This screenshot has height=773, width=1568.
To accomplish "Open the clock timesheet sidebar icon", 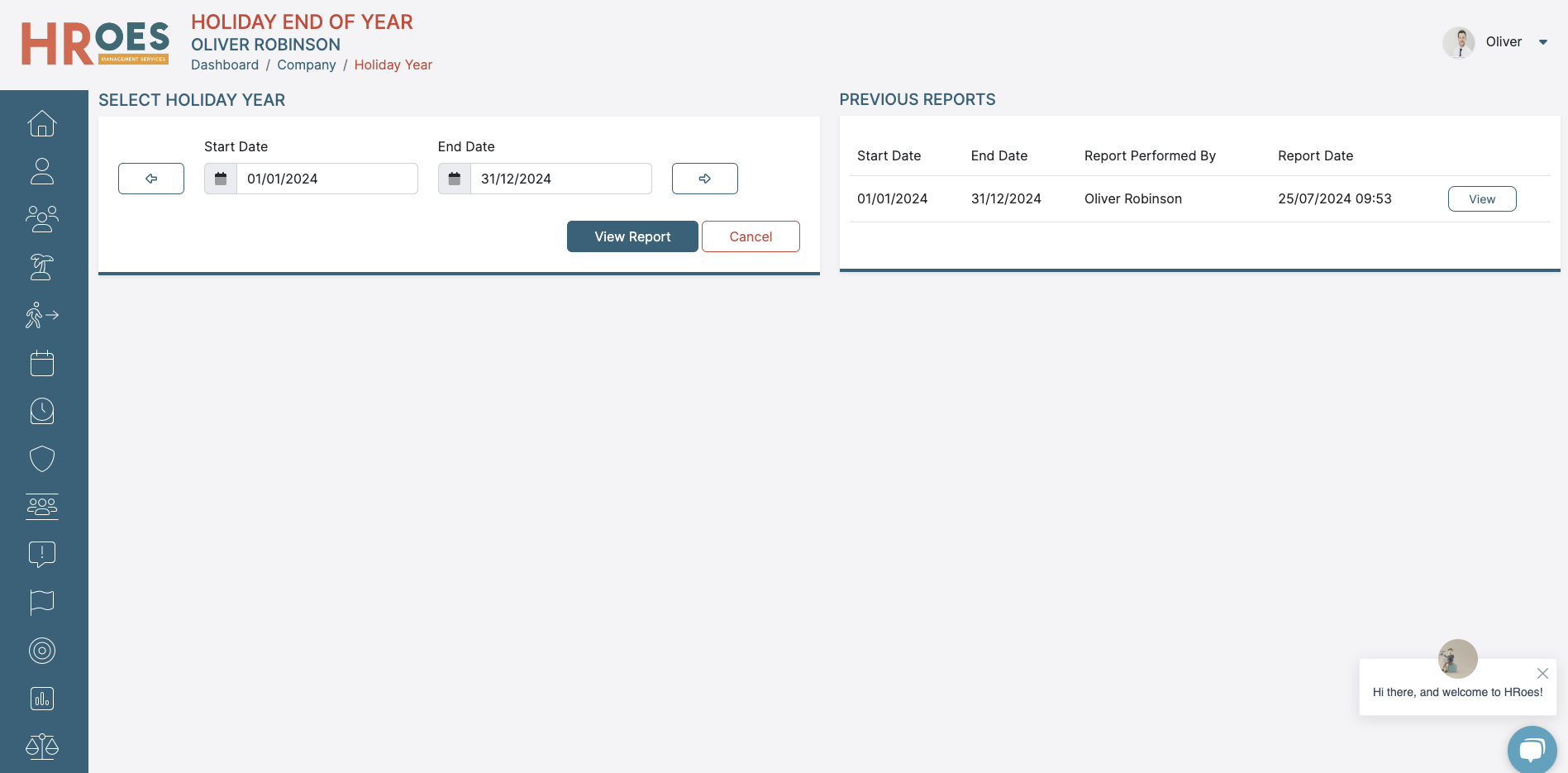I will (42, 411).
